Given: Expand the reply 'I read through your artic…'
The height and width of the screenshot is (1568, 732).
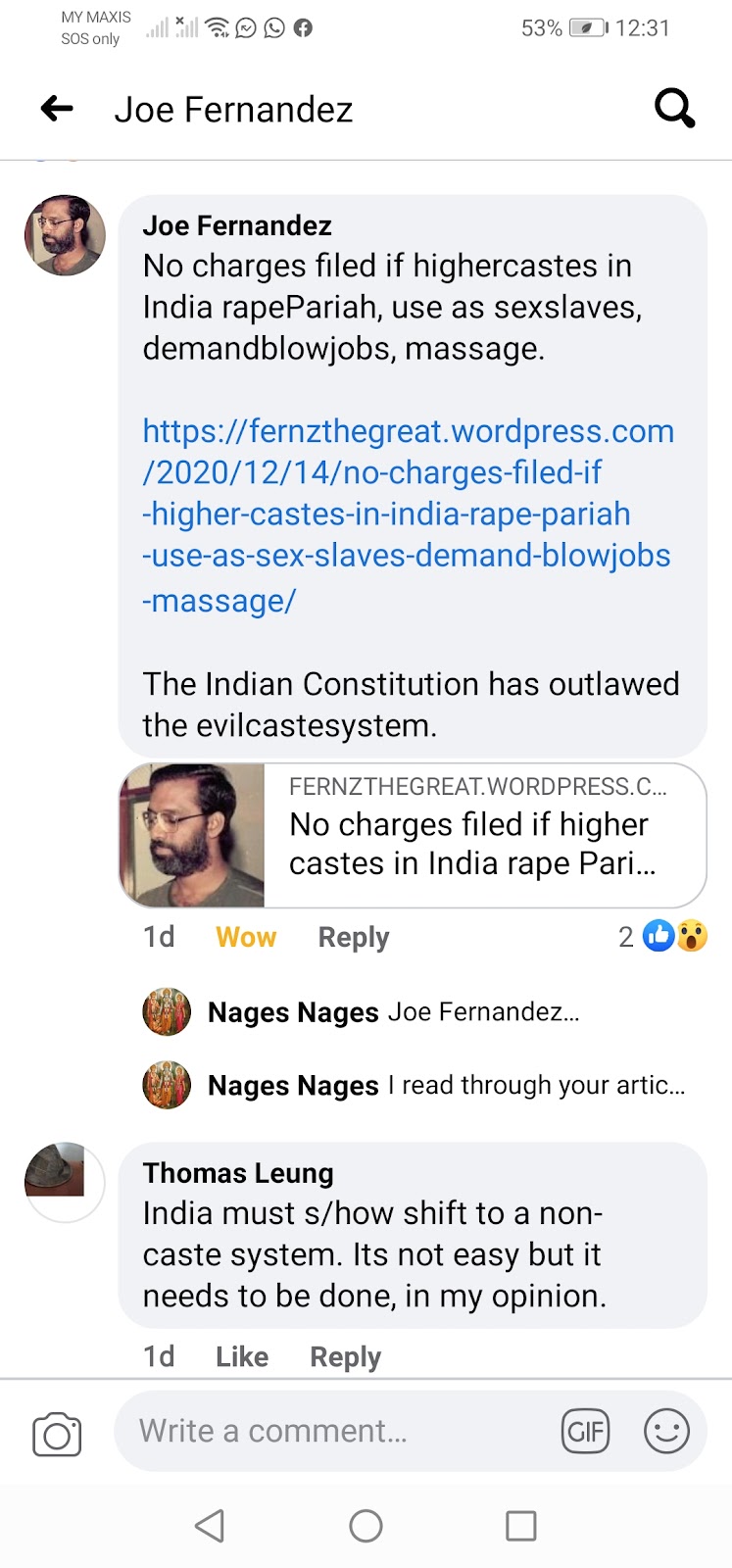Looking at the screenshot, I should coord(413,1086).
